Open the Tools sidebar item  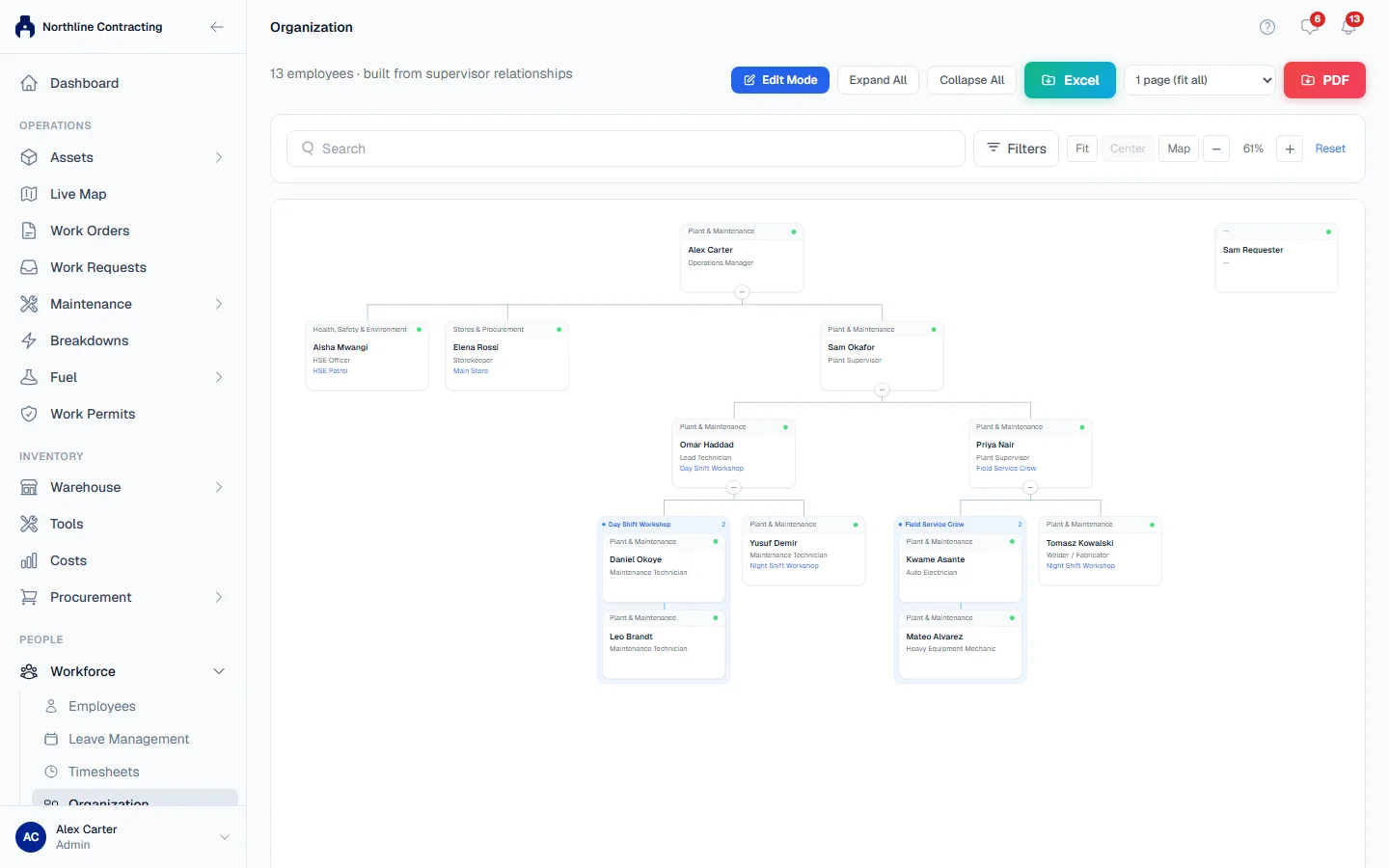click(123, 524)
